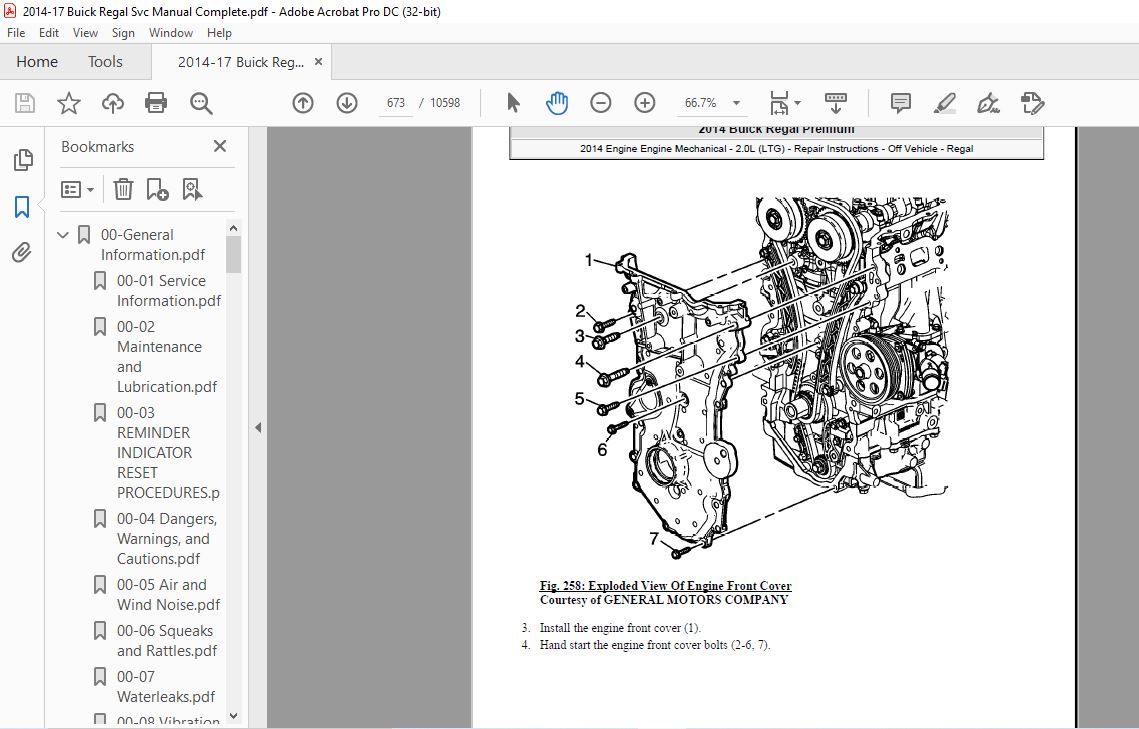Click the zoom percentage field 66.7%

[x=701, y=103]
